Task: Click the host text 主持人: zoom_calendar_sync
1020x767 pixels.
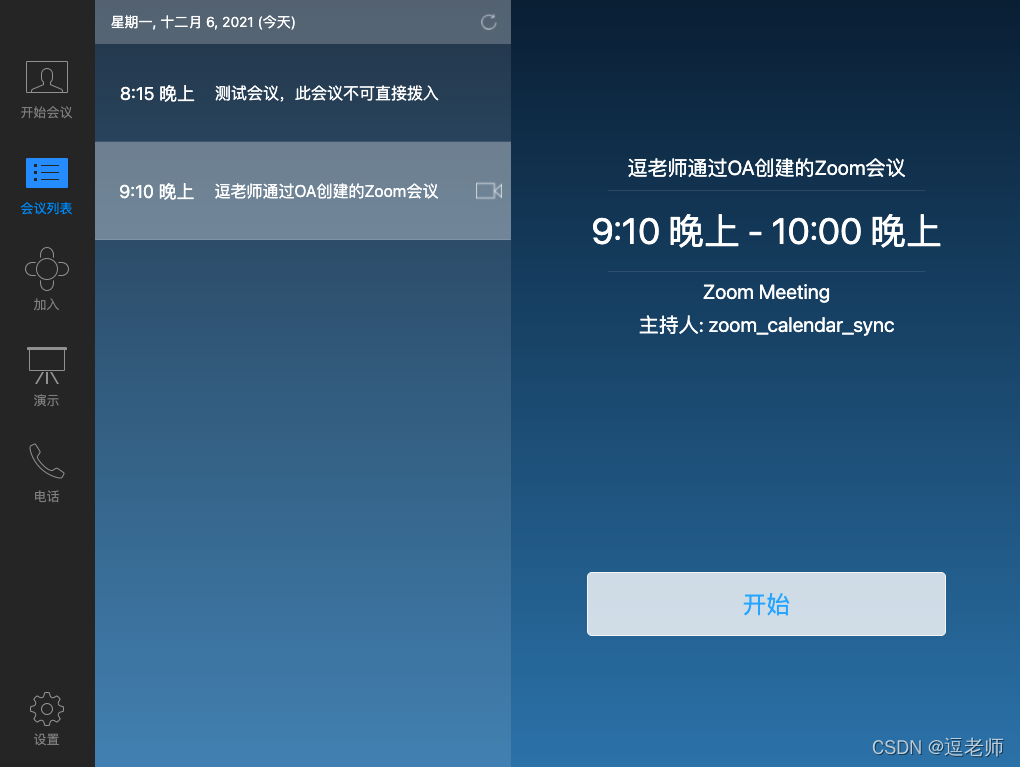Action: click(x=766, y=325)
